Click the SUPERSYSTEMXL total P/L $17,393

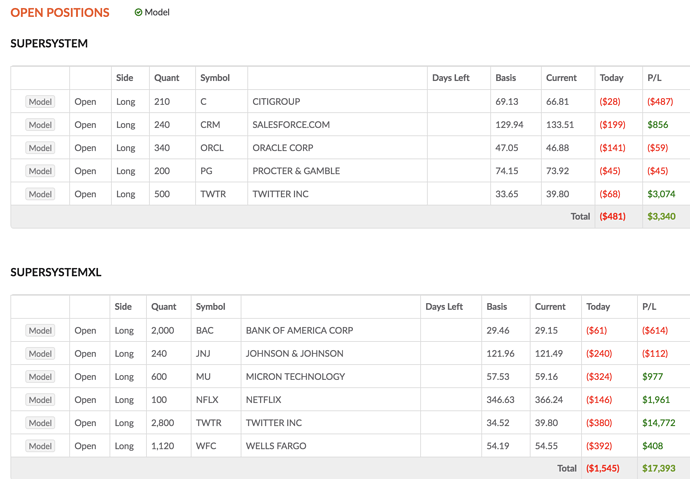pos(658,468)
